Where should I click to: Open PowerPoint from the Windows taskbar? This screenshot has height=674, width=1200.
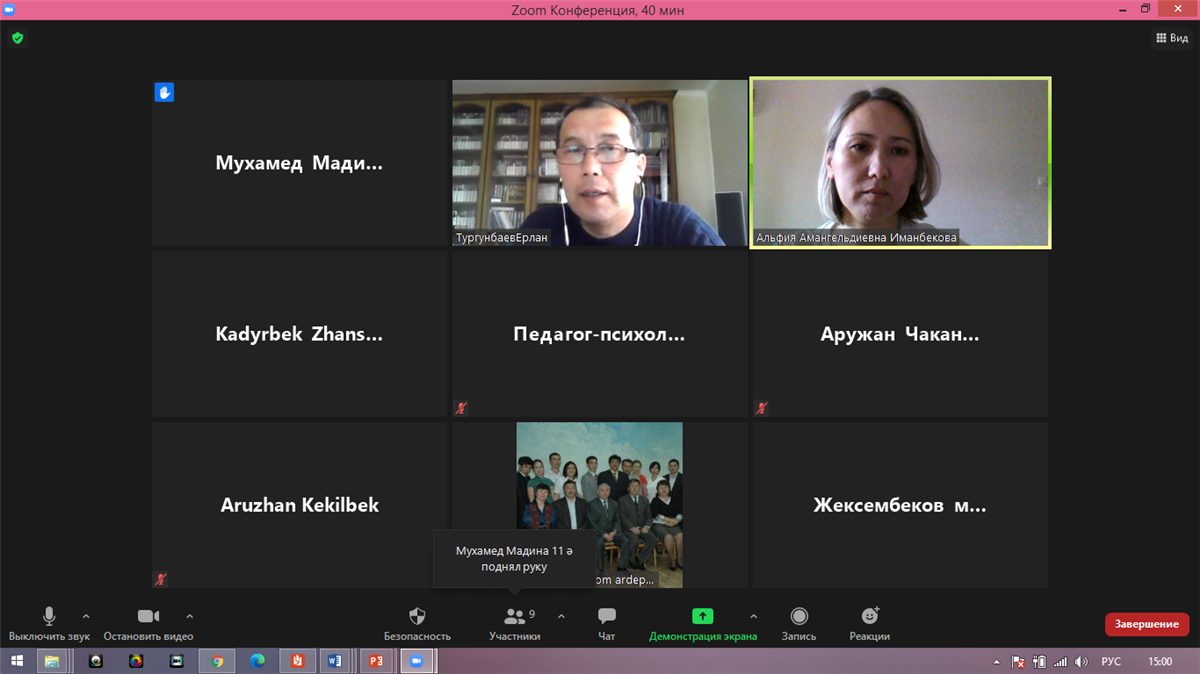point(376,661)
